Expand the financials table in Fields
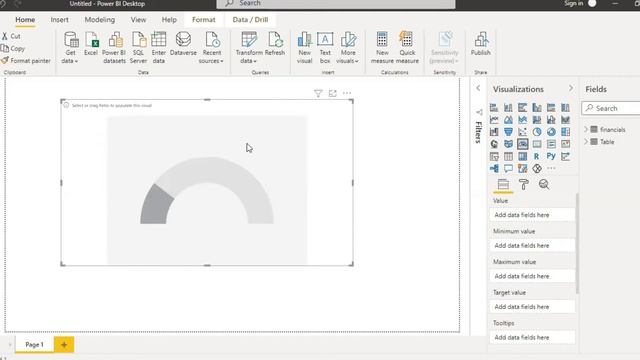Image resolution: width=640 pixels, height=360 pixels. pyautogui.click(x=587, y=129)
